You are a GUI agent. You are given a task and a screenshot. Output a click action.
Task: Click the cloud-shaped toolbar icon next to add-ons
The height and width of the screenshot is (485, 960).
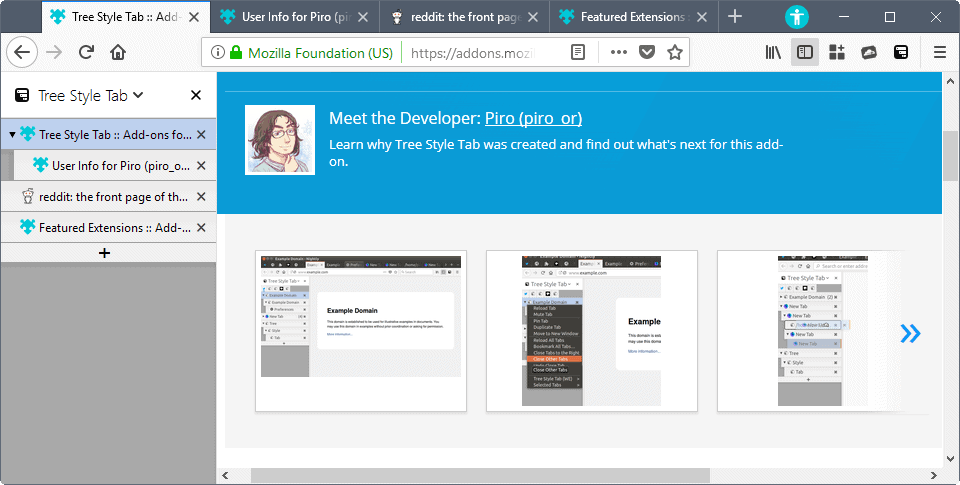(869, 53)
